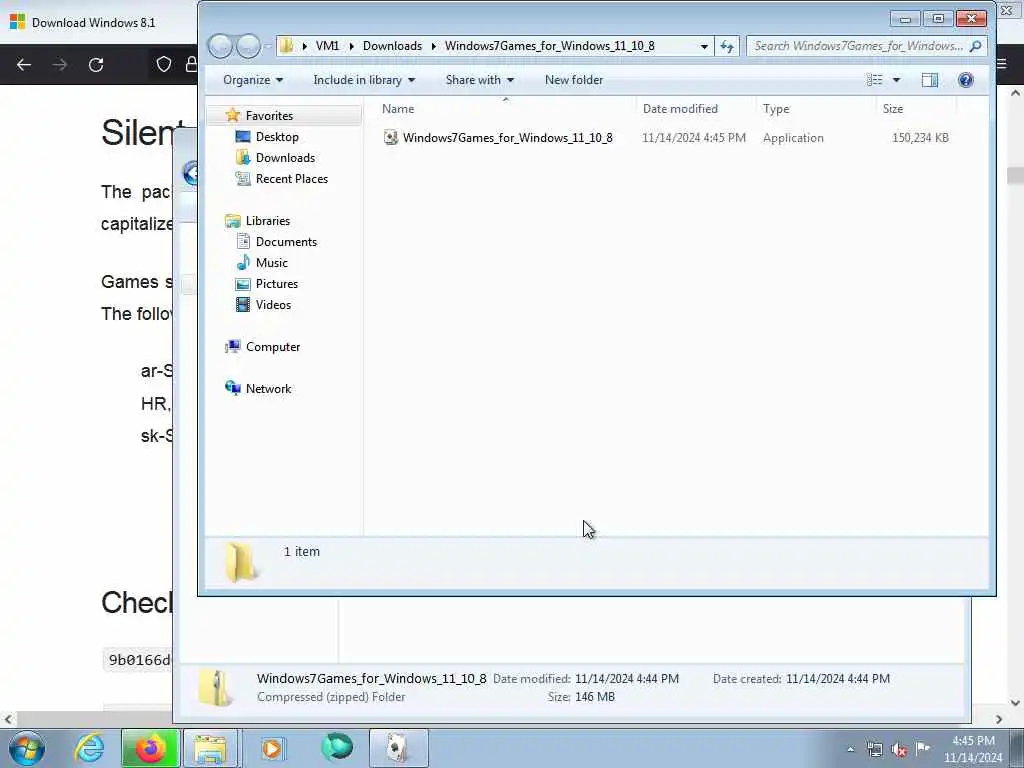
Task: Click the refresh button beside address bar
Action: point(727,46)
